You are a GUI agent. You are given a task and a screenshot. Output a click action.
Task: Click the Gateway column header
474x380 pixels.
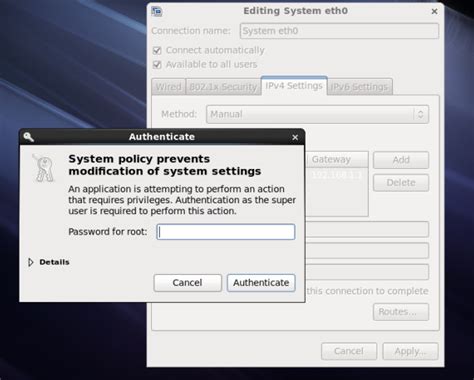click(336, 160)
